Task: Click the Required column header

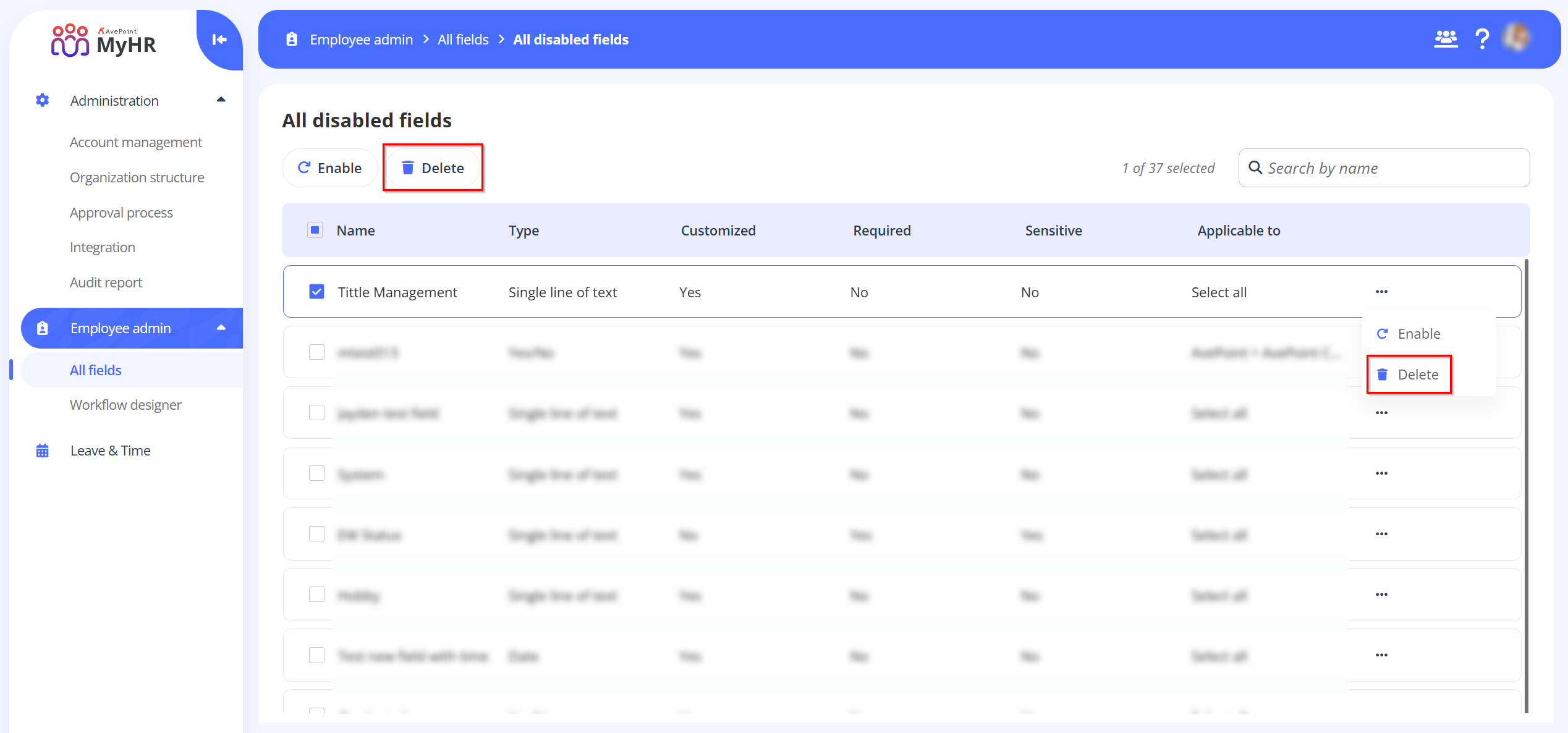Action: coord(882,231)
